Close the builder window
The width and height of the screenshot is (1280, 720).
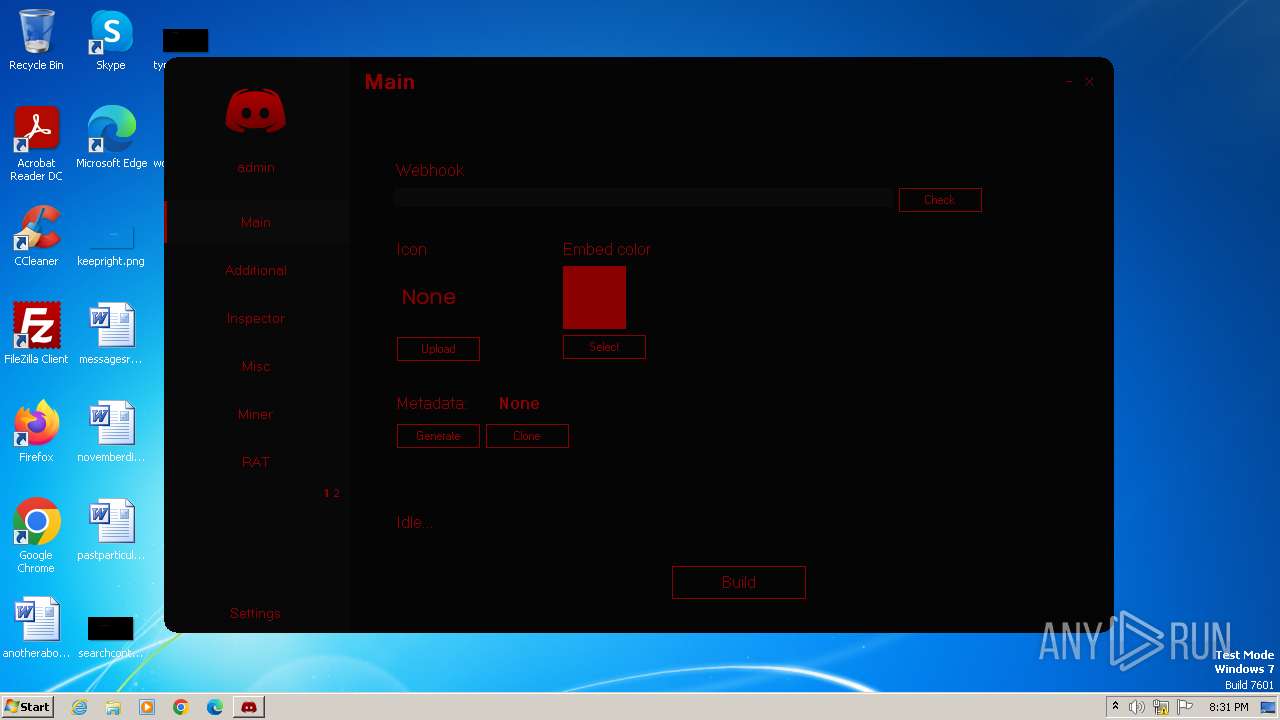tap(1089, 82)
